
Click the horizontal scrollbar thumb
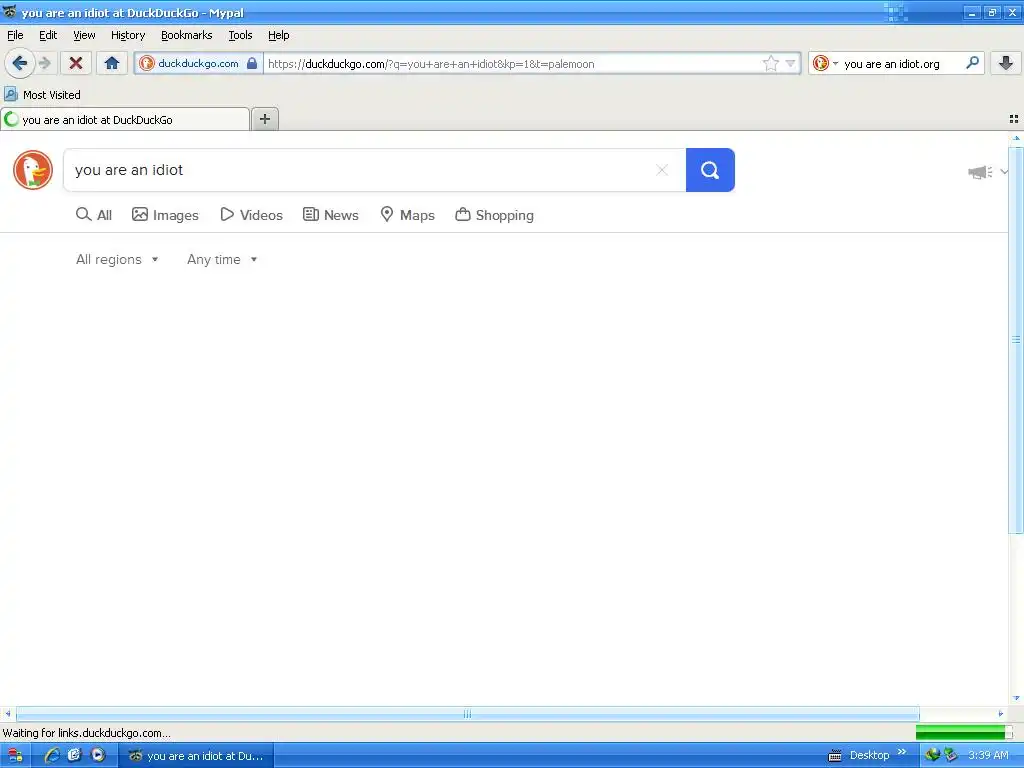click(468, 714)
